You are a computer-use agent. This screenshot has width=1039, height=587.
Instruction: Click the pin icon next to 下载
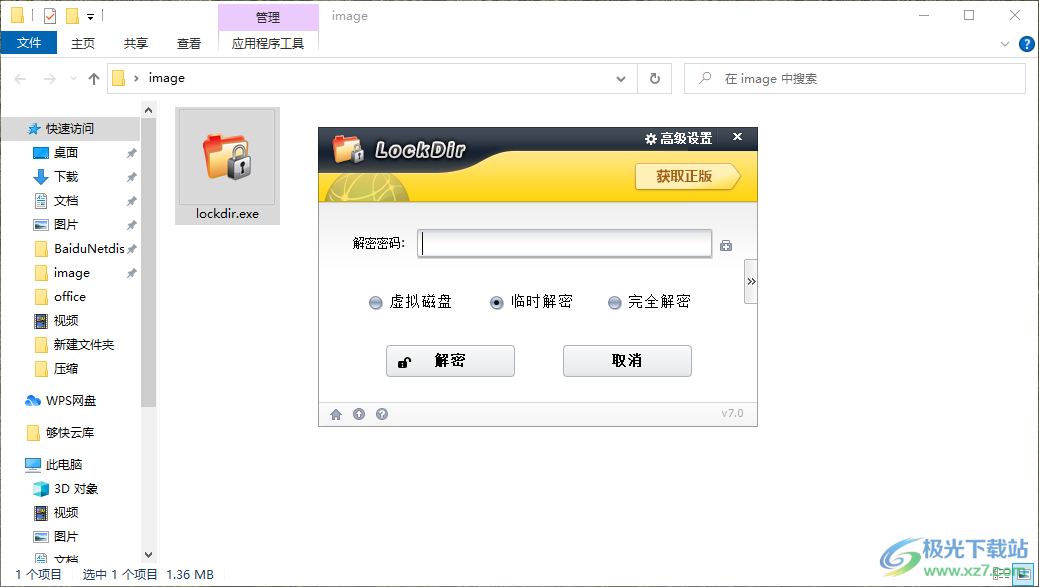(131, 177)
